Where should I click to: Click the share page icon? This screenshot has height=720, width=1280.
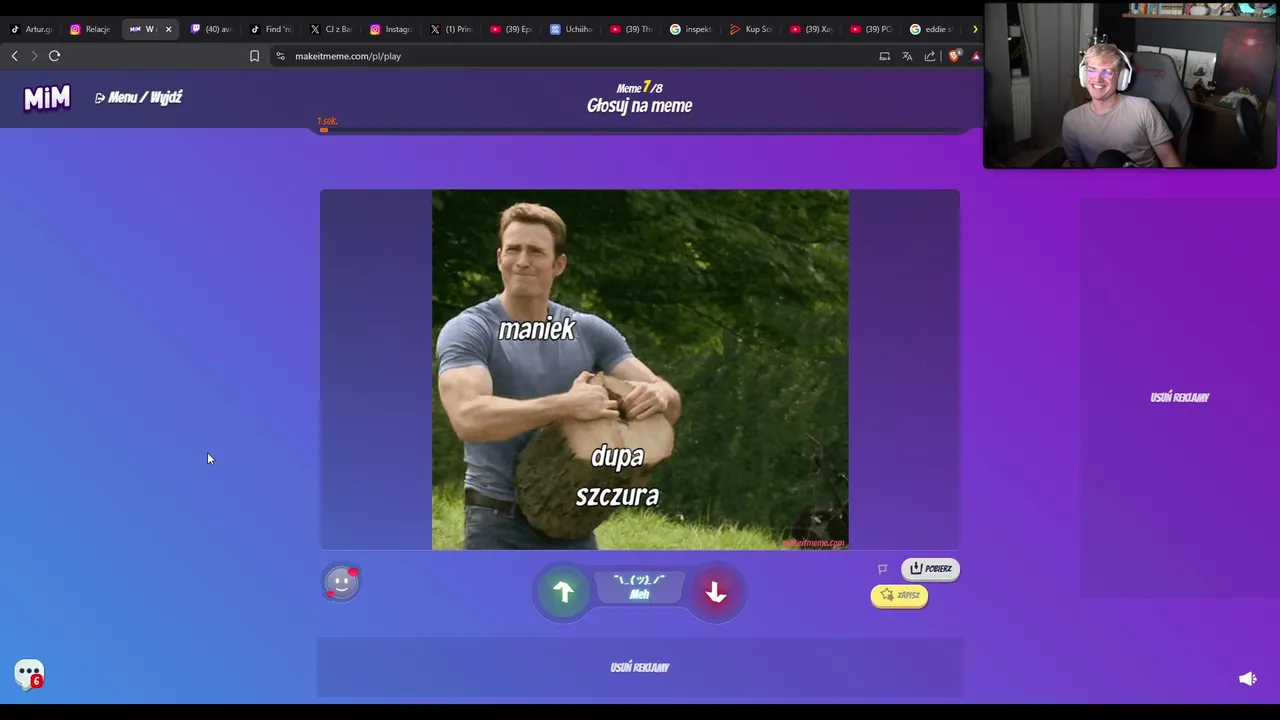(930, 56)
